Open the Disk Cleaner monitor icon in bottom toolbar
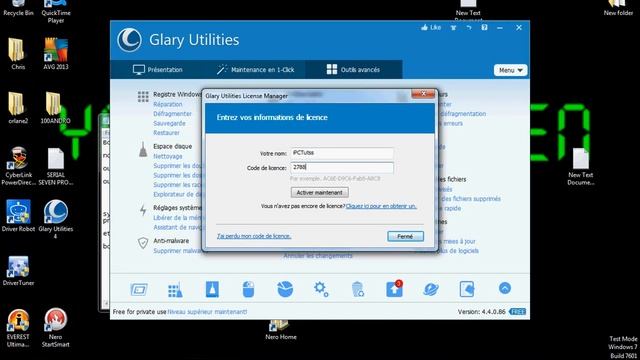 [x=139, y=290]
